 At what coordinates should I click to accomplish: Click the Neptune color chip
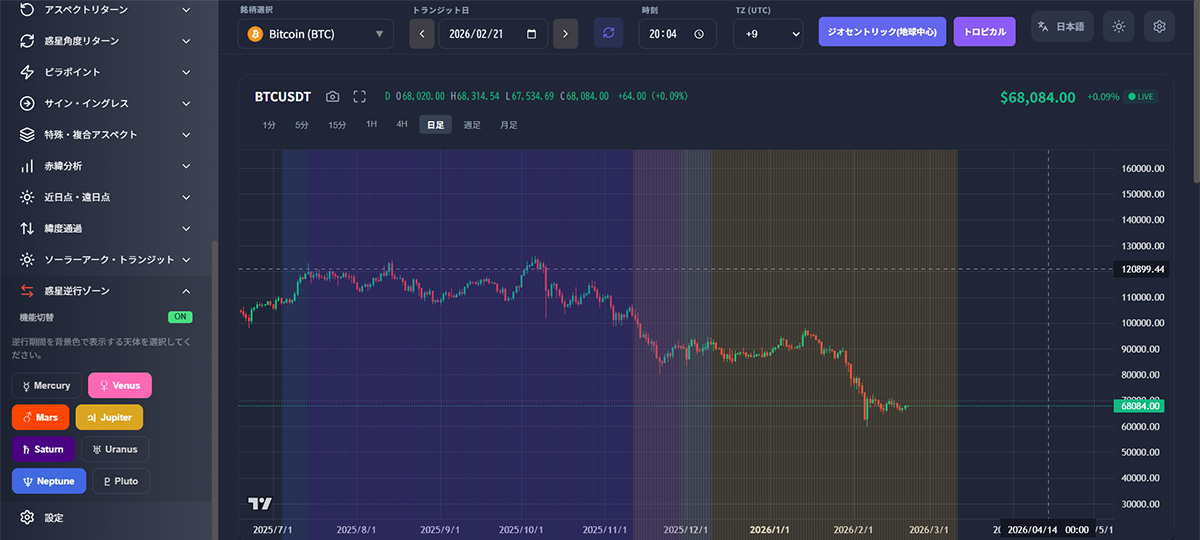click(x=49, y=481)
